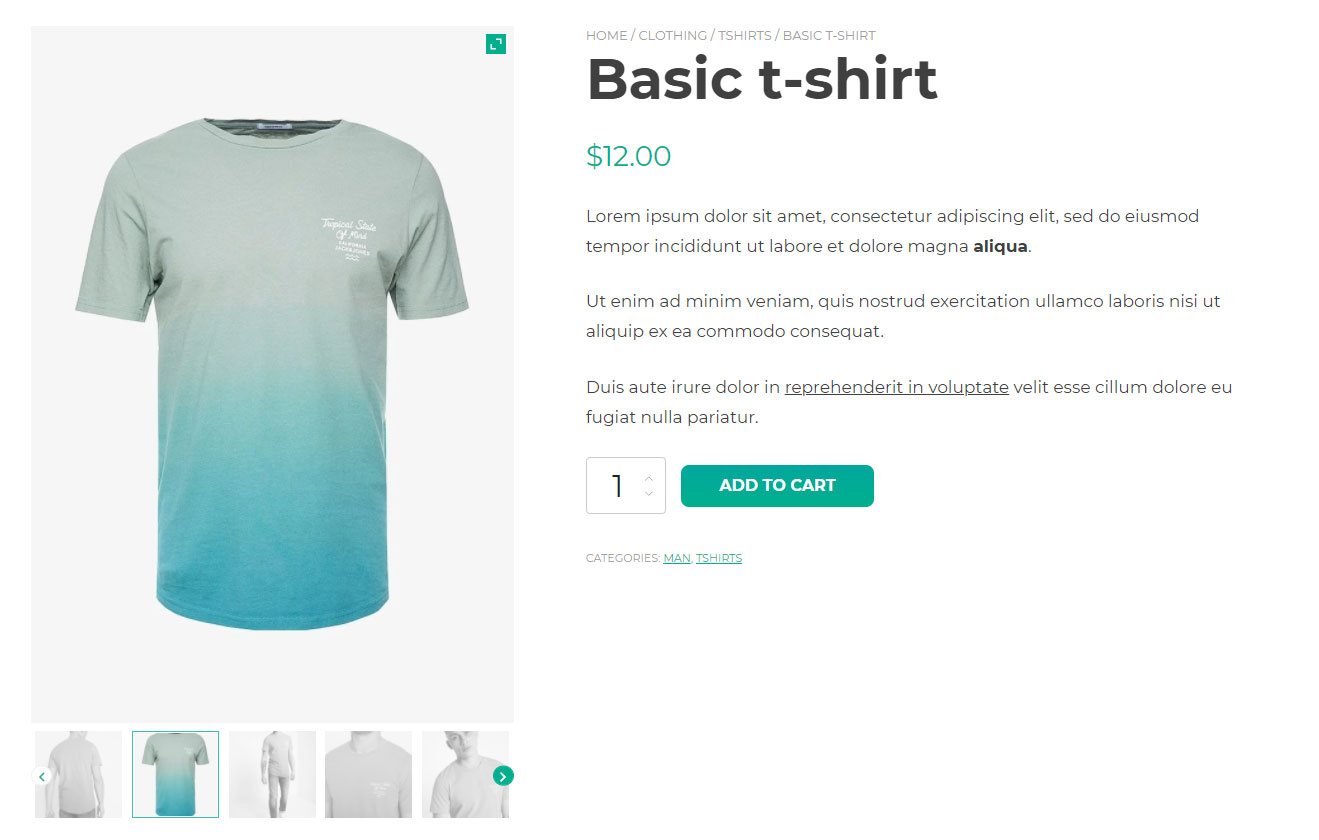Select the gradient teal shirt thumbnail
The height and width of the screenshot is (840, 1319).
[x=175, y=775]
